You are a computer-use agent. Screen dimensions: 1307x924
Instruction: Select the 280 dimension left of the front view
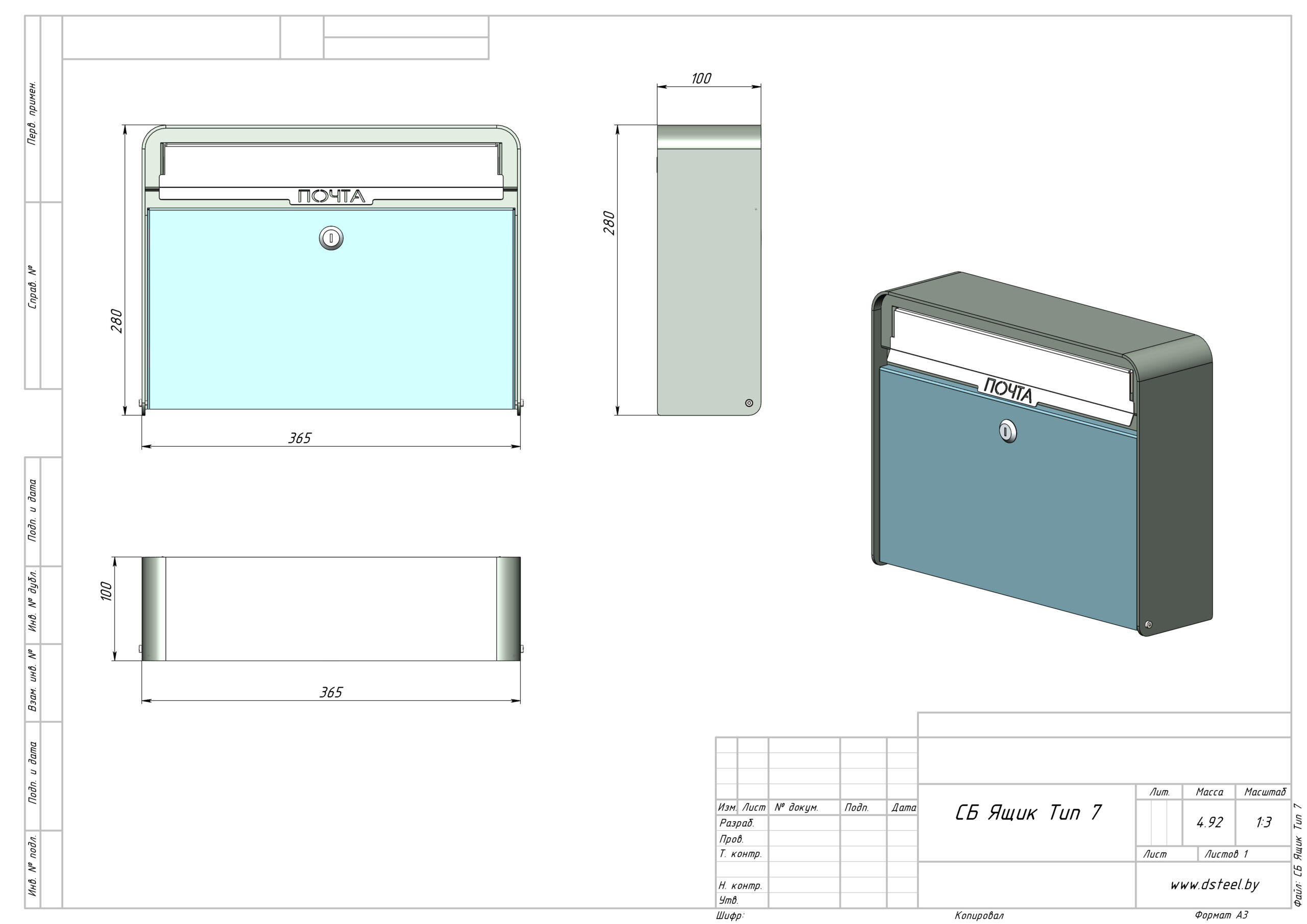(116, 321)
